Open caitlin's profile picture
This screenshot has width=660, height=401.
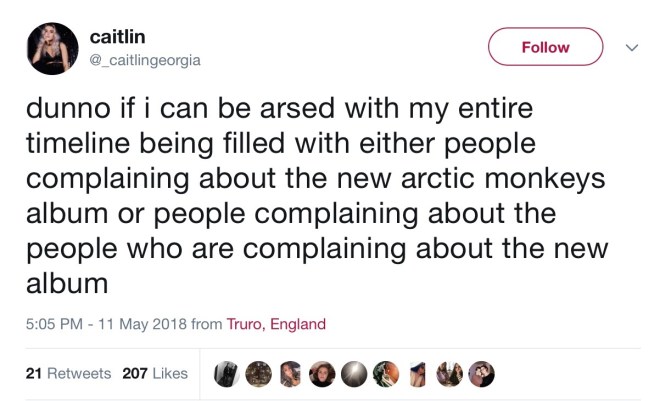53,49
